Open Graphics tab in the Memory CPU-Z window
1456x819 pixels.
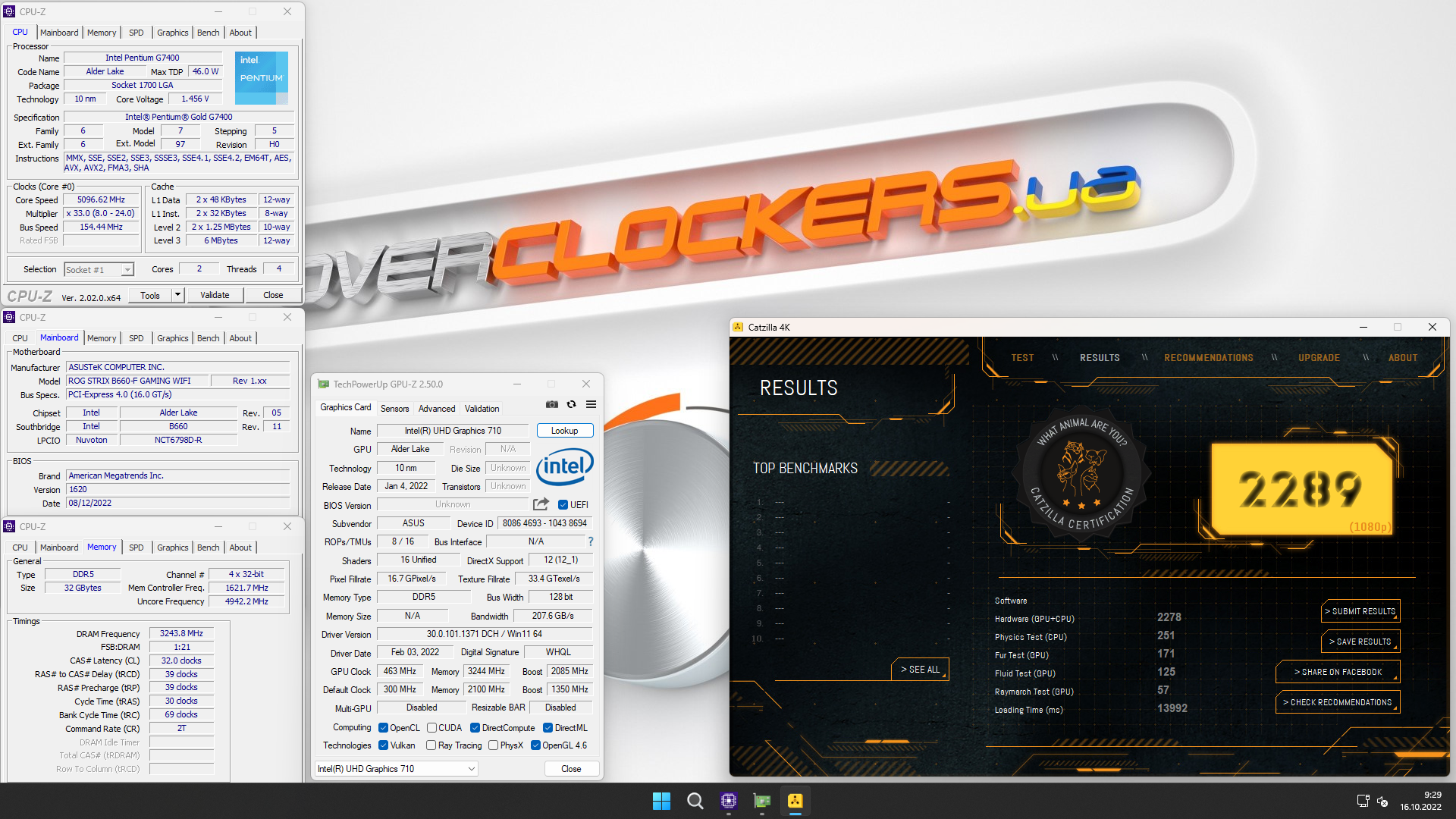[x=172, y=548]
